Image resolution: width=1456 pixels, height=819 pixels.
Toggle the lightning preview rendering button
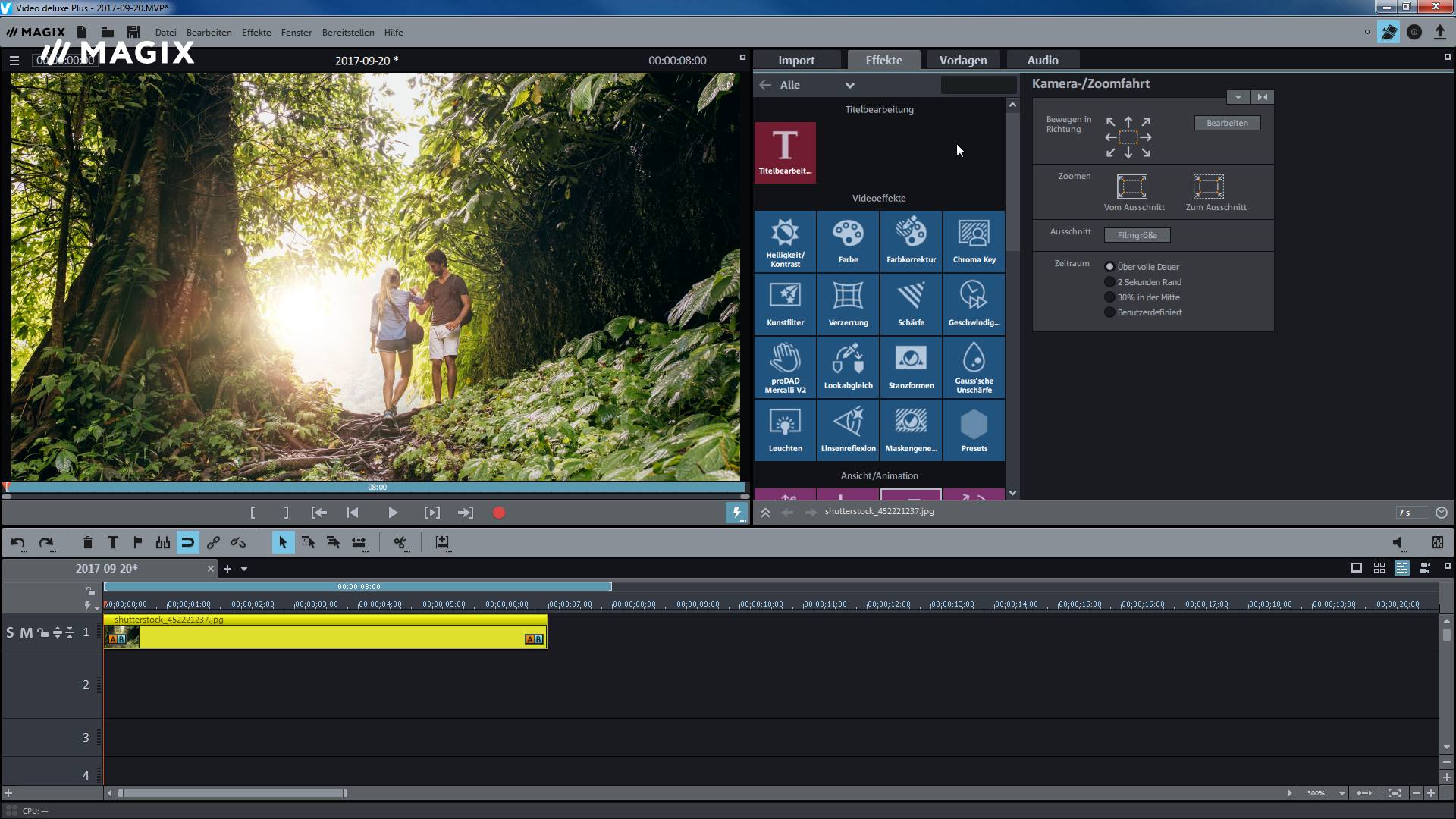point(736,513)
